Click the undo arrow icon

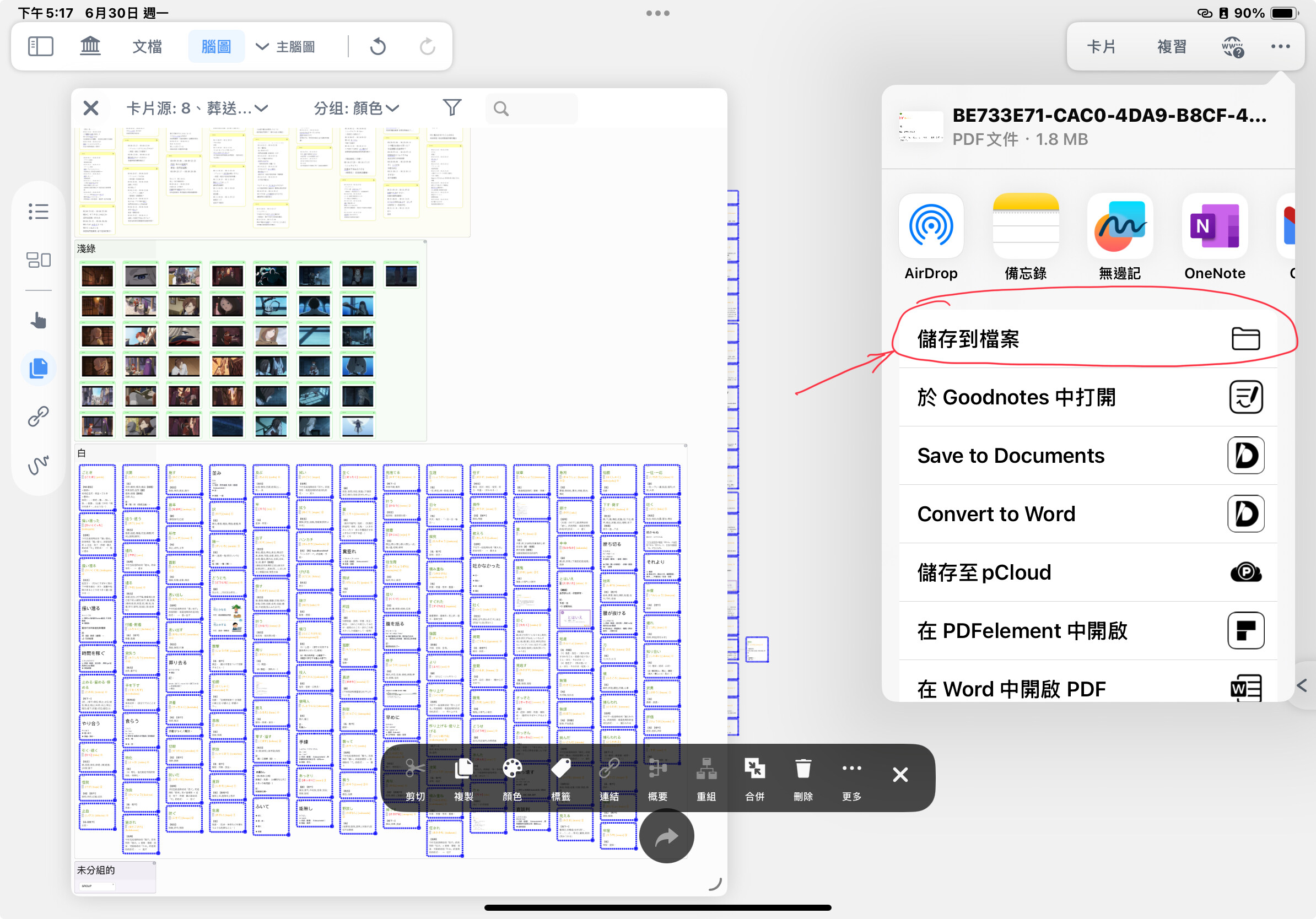377,46
